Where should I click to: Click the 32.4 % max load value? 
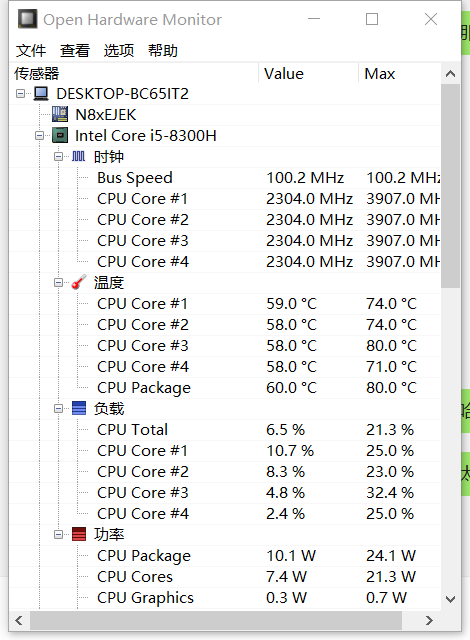[x=390, y=493]
